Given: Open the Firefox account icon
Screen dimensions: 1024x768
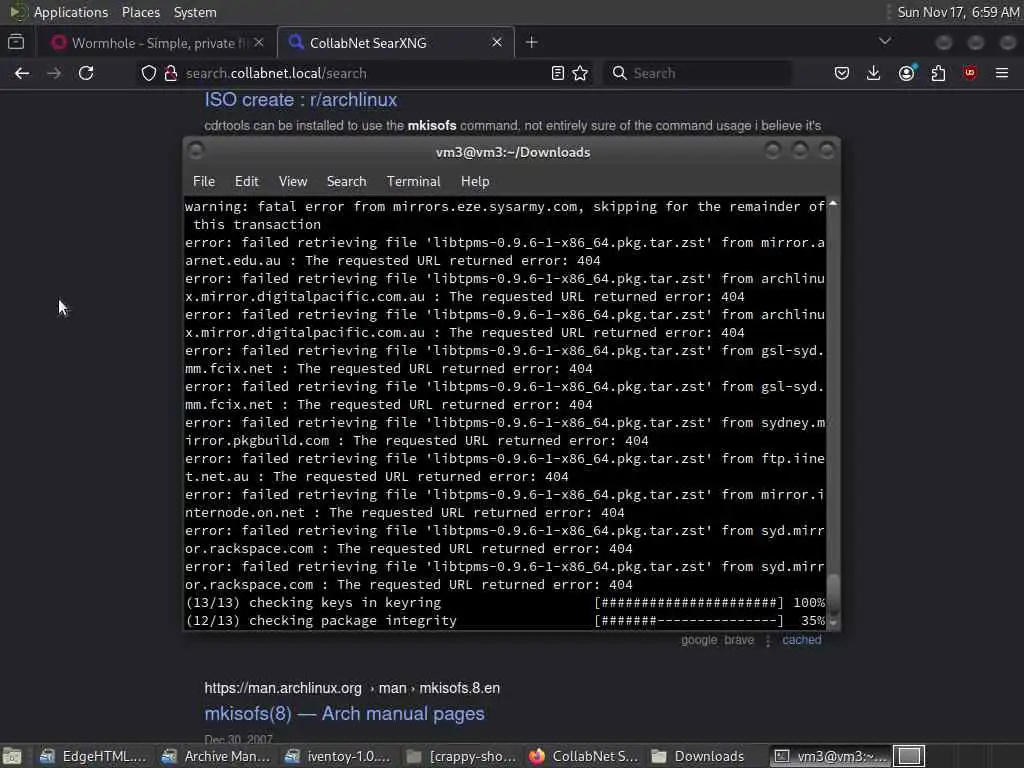Looking at the screenshot, I should click(x=906, y=73).
